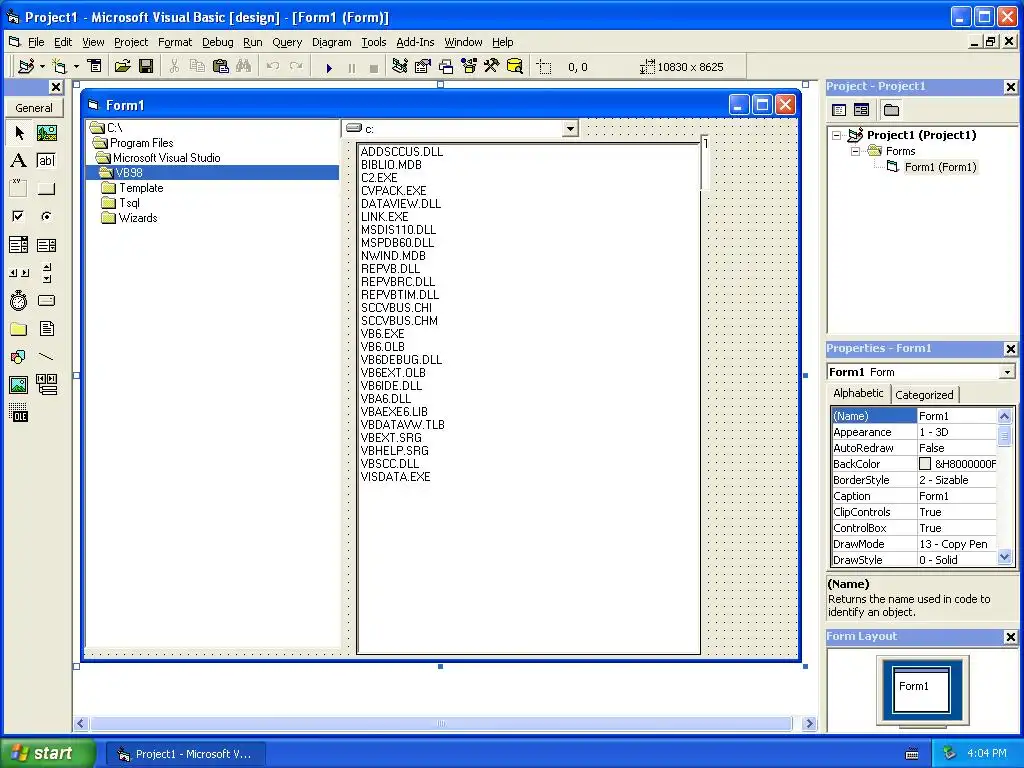Select the Data control tool
Image resolution: width=1024 pixels, height=768 pixels.
pyautogui.click(x=46, y=385)
